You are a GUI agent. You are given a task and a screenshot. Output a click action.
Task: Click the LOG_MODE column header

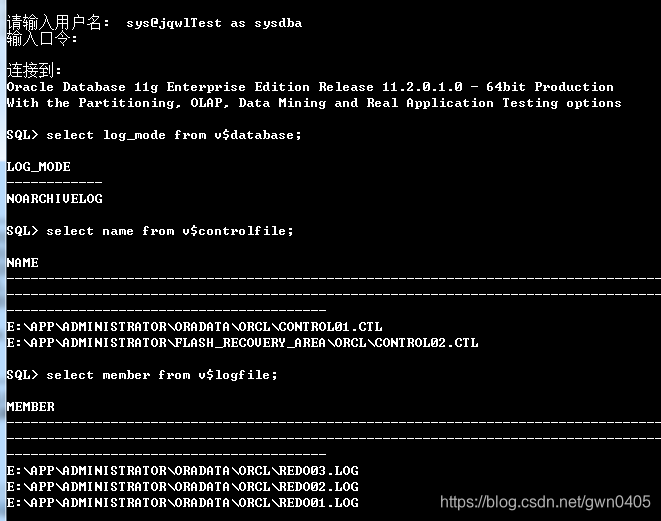pyautogui.click(x=39, y=167)
